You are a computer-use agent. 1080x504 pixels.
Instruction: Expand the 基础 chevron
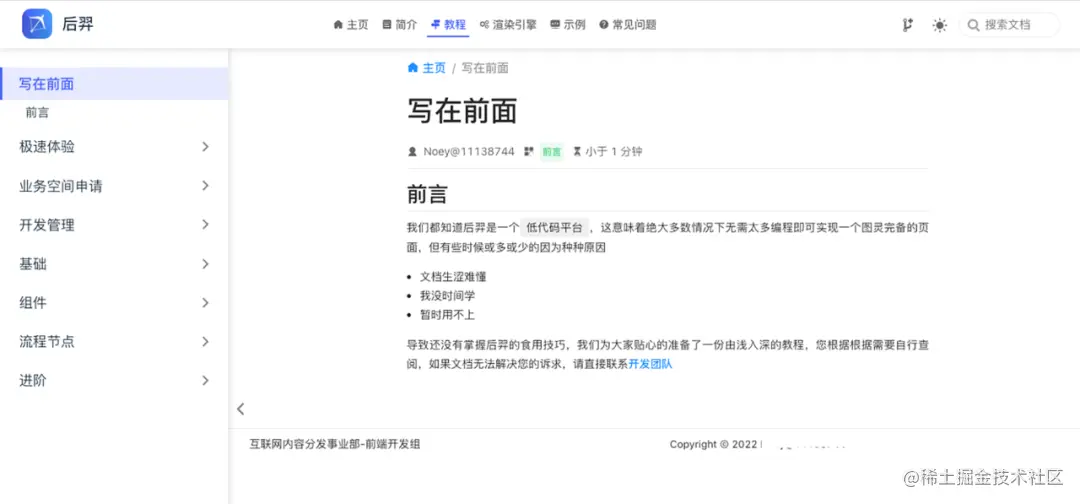click(x=205, y=264)
